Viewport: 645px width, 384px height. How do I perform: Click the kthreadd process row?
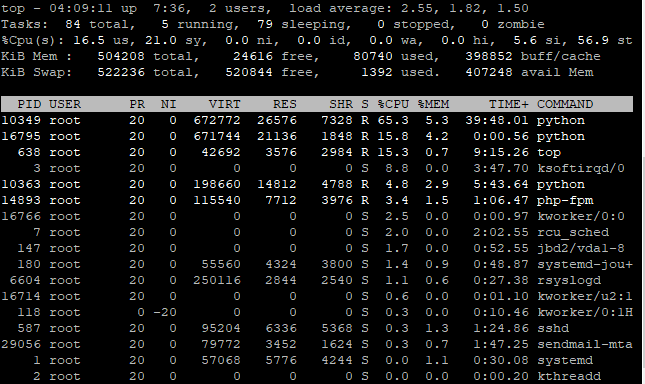[317, 377]
